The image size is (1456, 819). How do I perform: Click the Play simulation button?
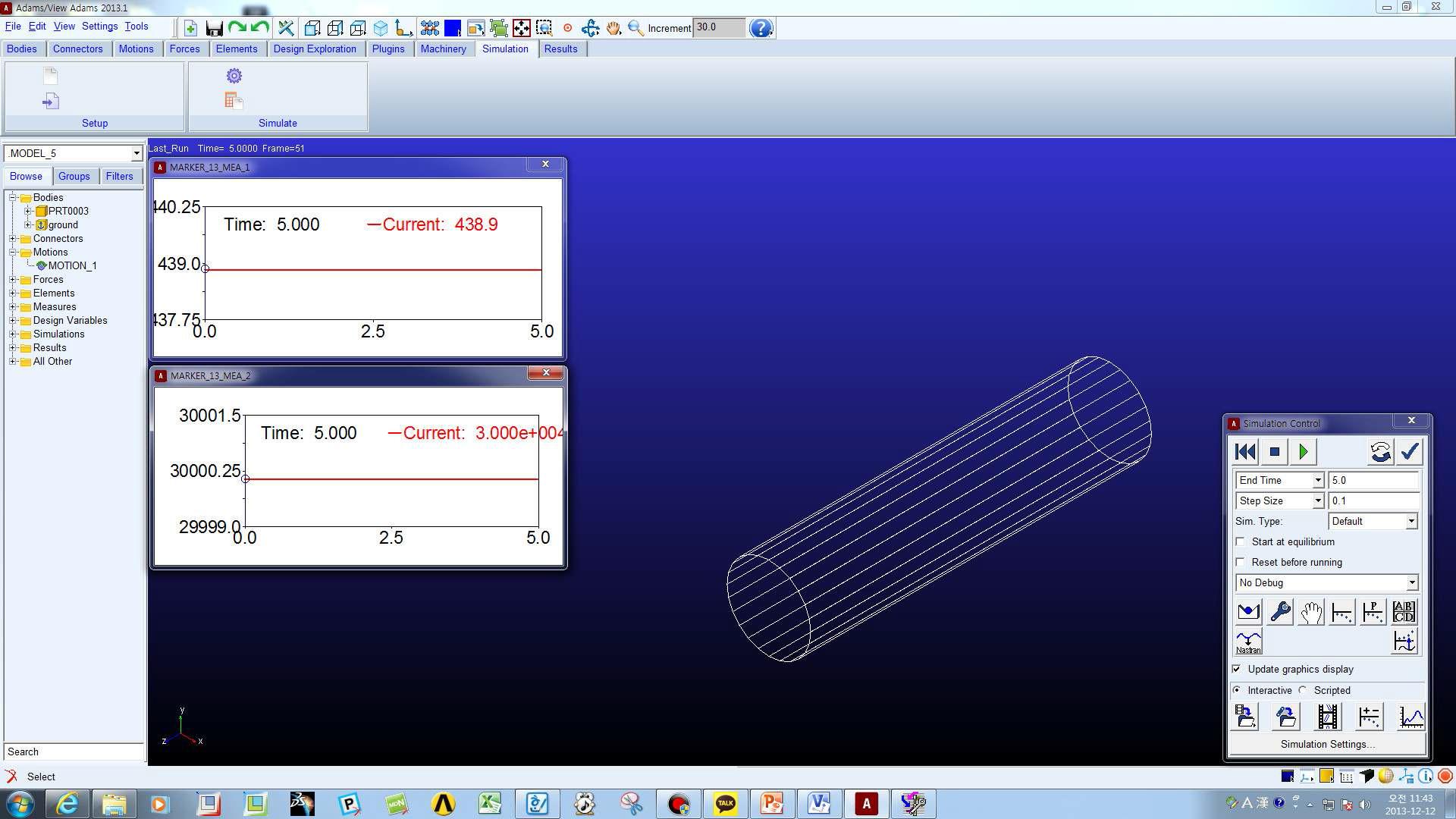click(x=1303, y=452)
